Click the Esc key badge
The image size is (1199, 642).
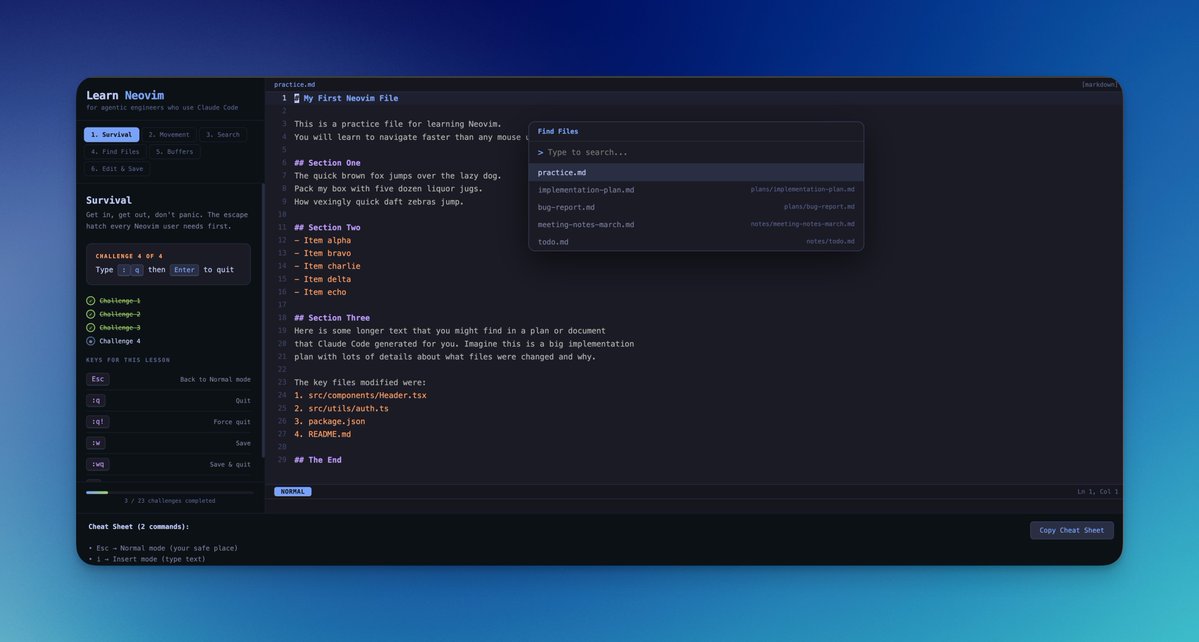pyautogui.click(x=98, y=379)
